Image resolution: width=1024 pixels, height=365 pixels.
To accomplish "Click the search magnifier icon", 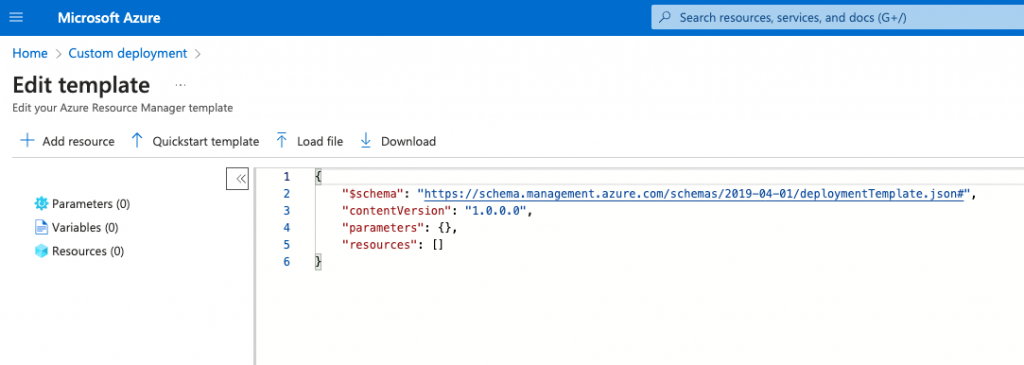I will click(x=665, y=18).
